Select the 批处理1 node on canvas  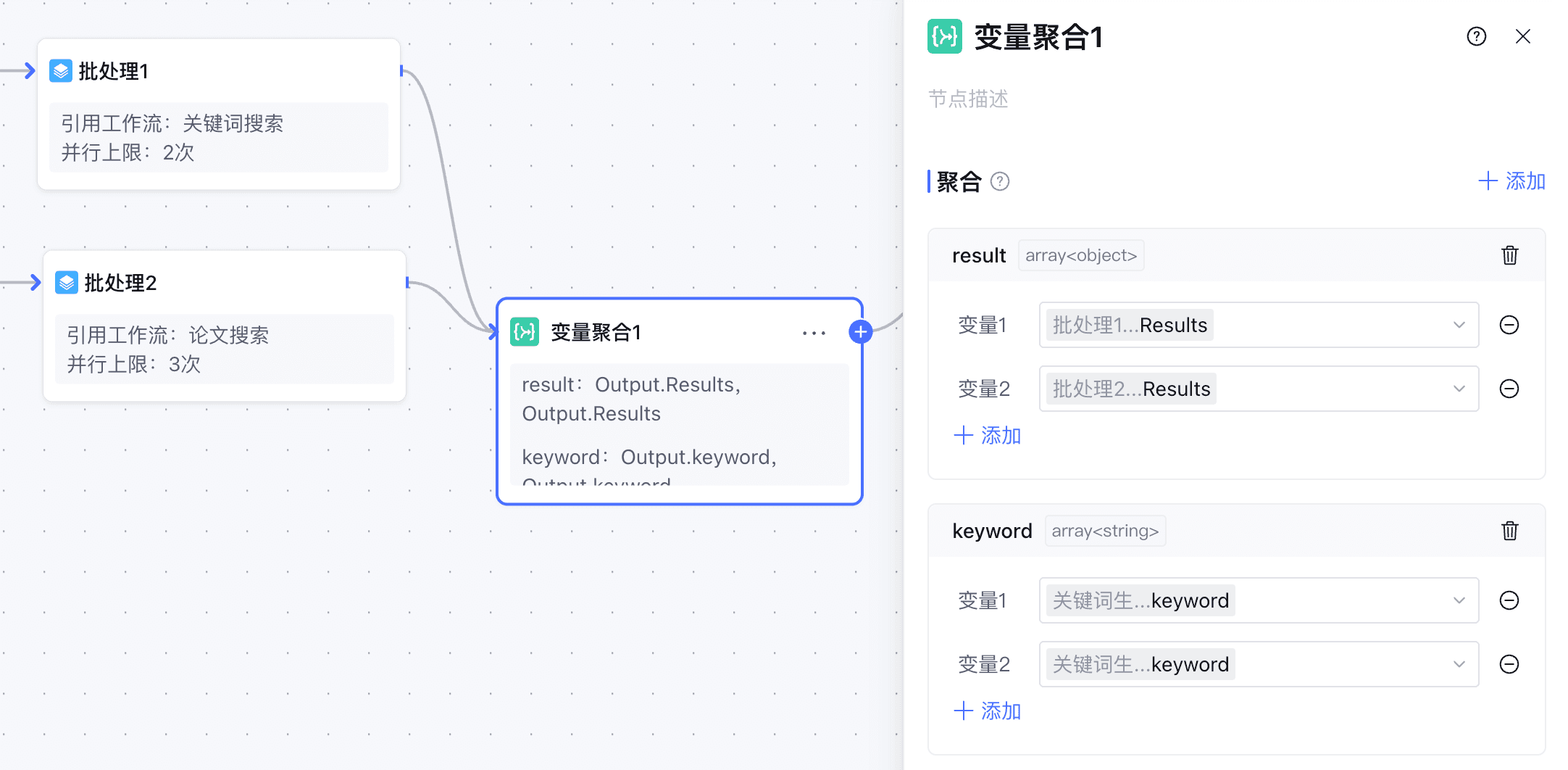point(217,71)
